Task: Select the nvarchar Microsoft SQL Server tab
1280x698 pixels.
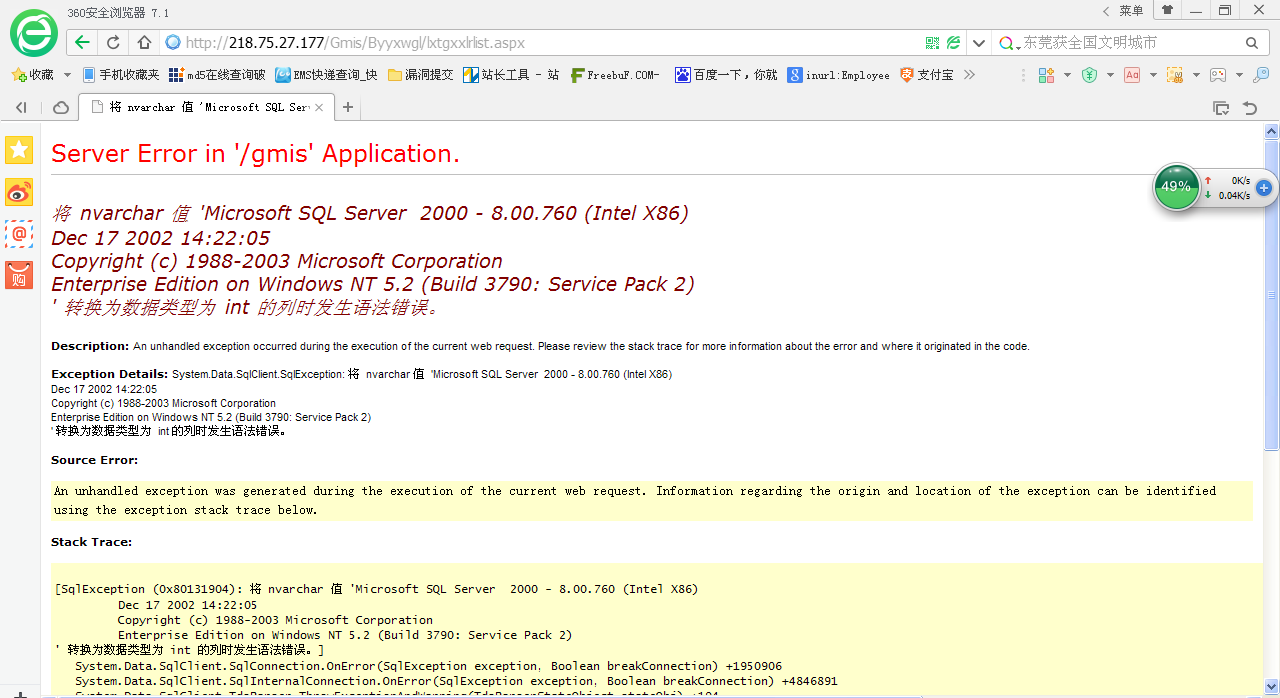Action: click(205, 107)
